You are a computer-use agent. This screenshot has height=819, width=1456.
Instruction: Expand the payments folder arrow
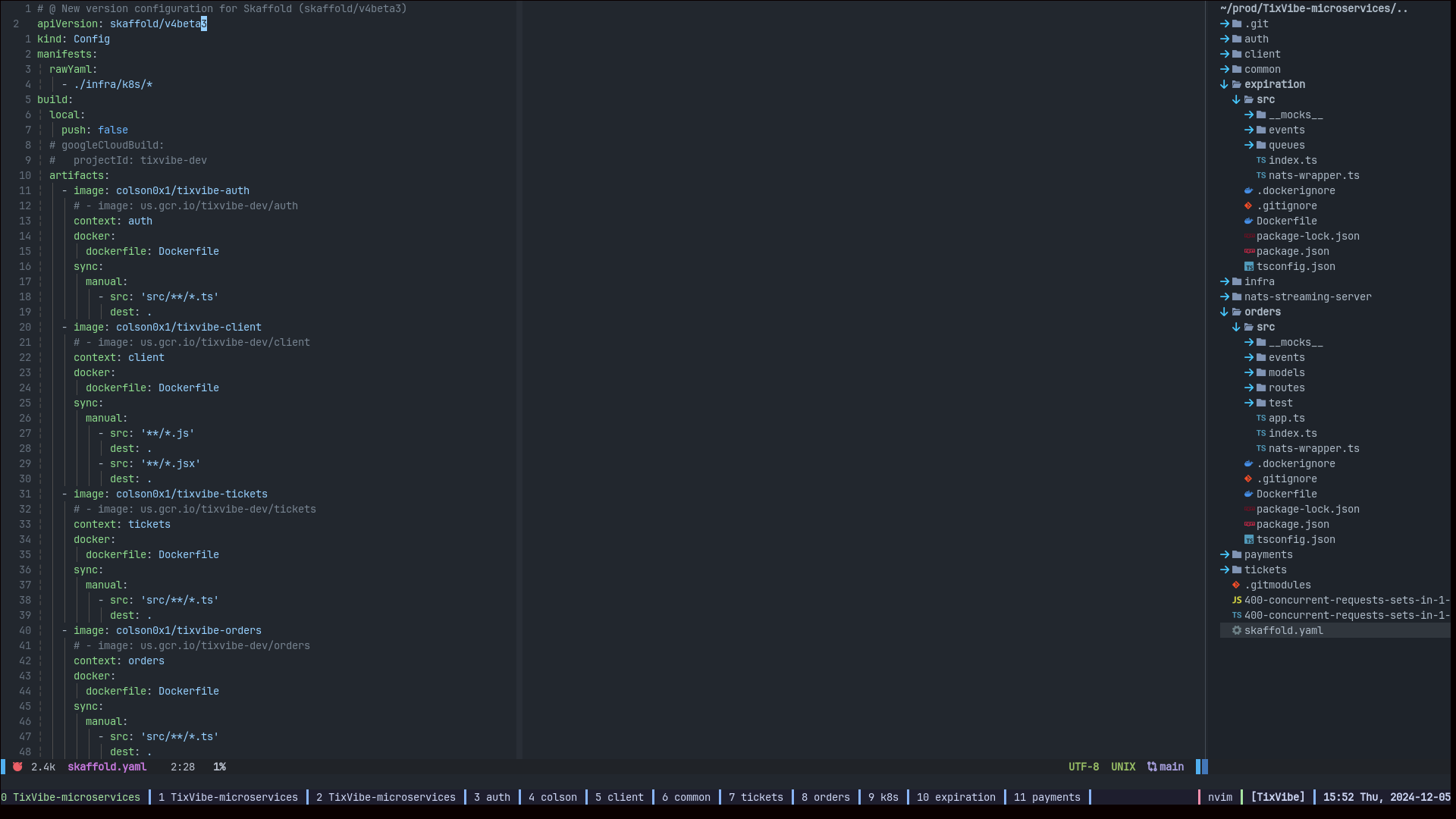coord(1224,554)
